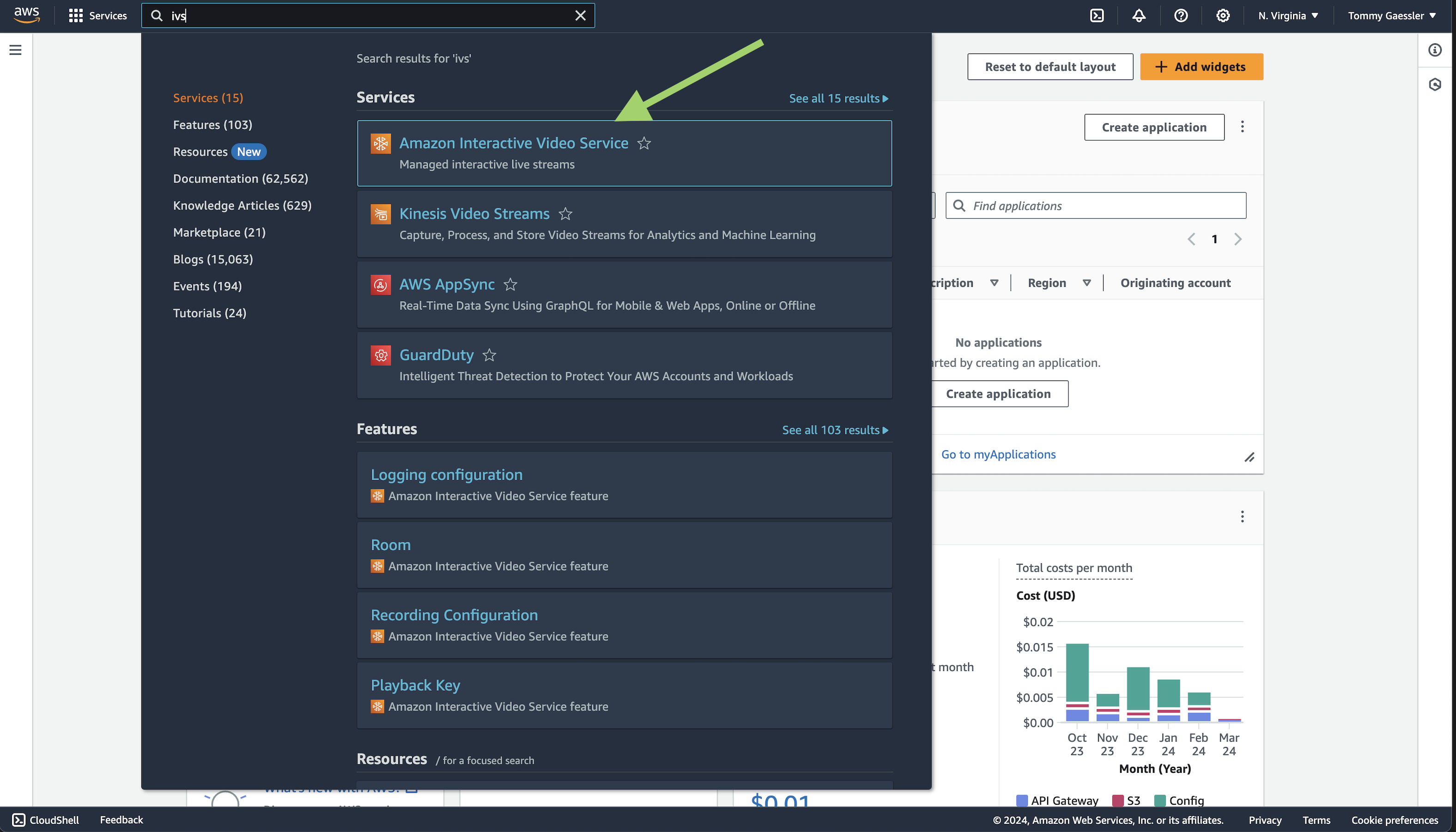Screen dimensions: 1456x832
Task: Select Features (103) search category
Action: [212, 125]
